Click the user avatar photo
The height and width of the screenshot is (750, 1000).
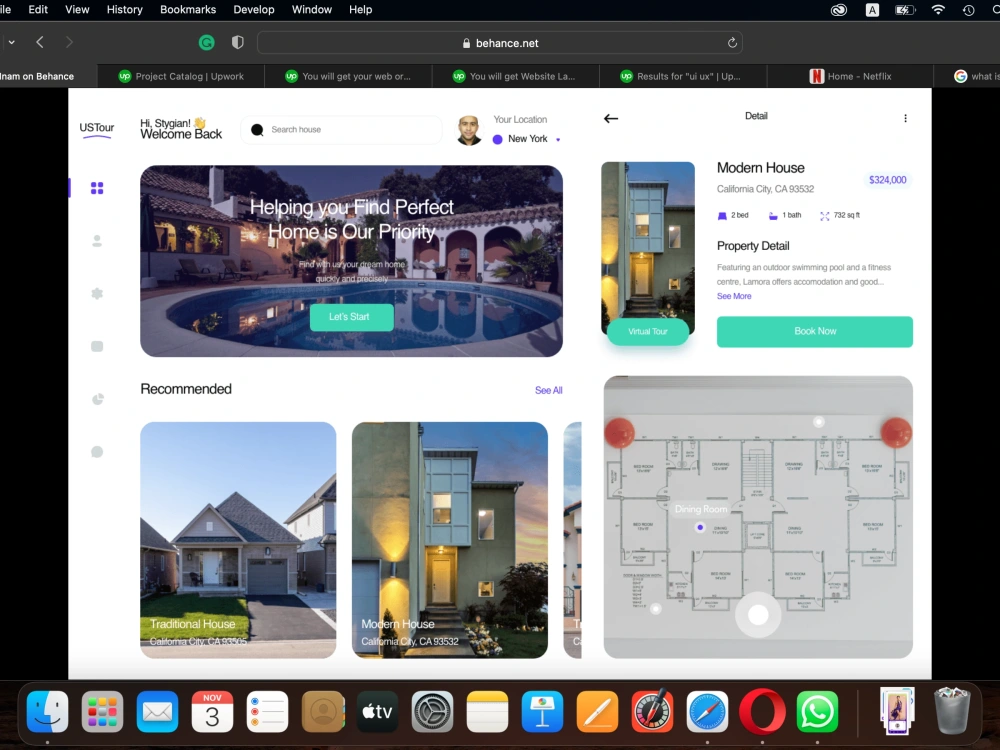(x=469, y=130)
